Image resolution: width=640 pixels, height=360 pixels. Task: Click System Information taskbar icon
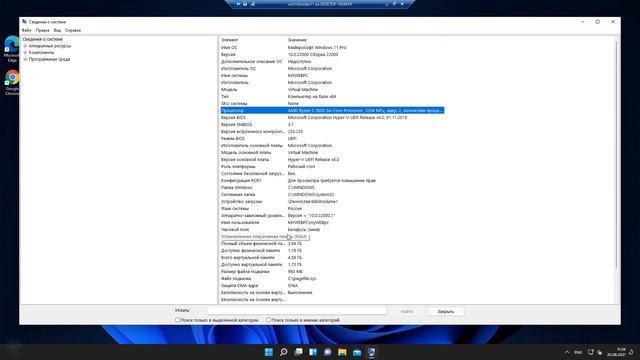click(x=371, y=352)
